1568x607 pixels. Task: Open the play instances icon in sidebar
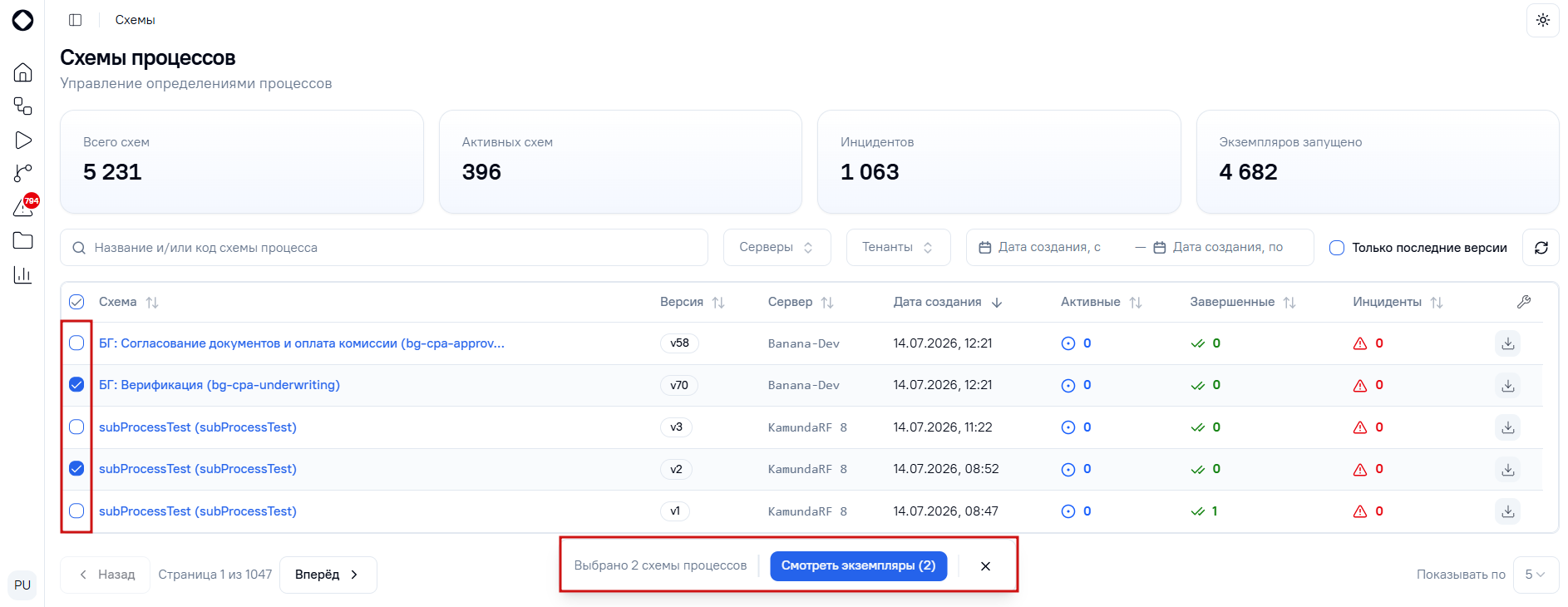coord(23,141)
